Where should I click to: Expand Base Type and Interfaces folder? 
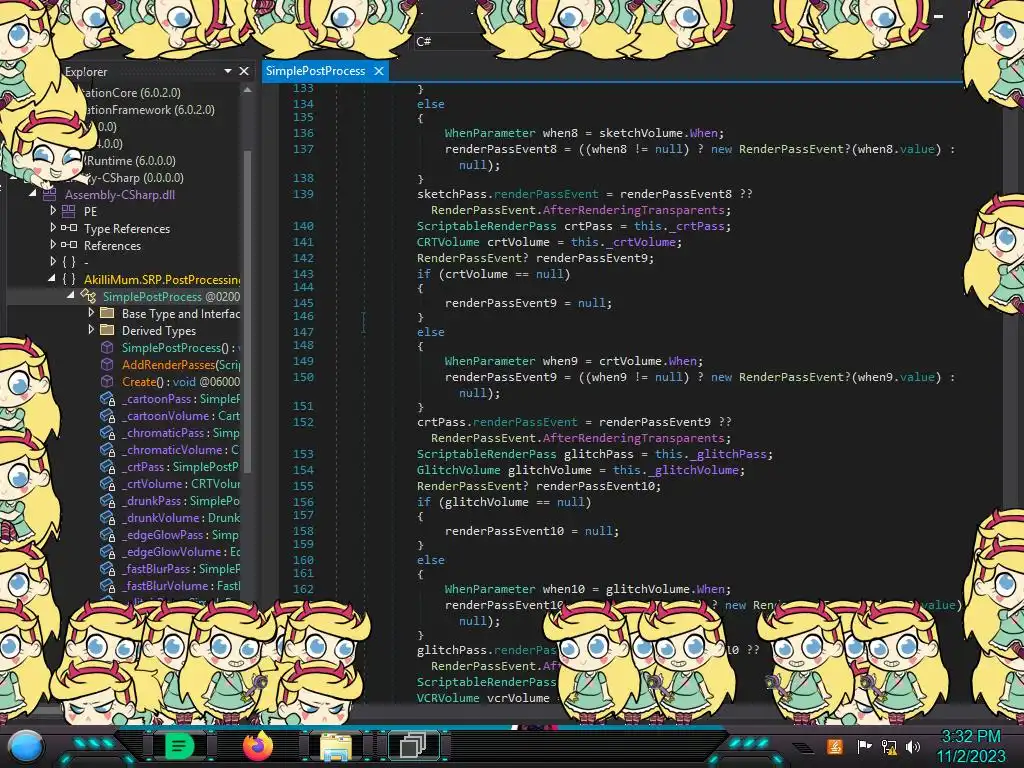click(91, 313)
